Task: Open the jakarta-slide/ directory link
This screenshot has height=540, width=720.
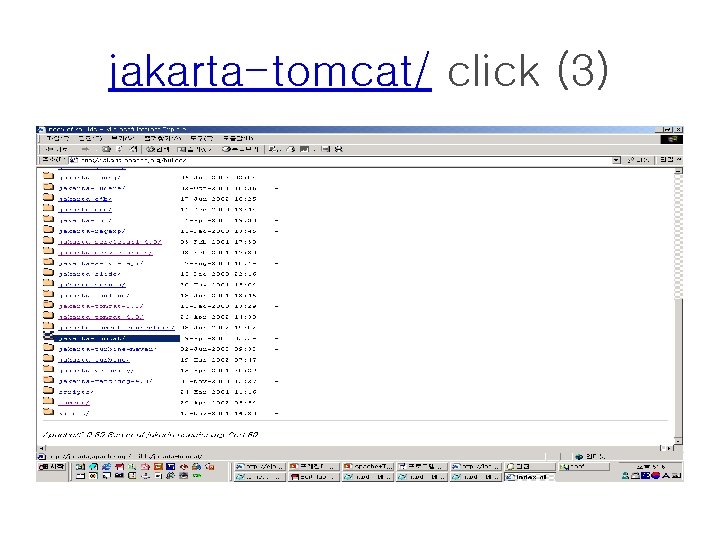Action: 90,274
